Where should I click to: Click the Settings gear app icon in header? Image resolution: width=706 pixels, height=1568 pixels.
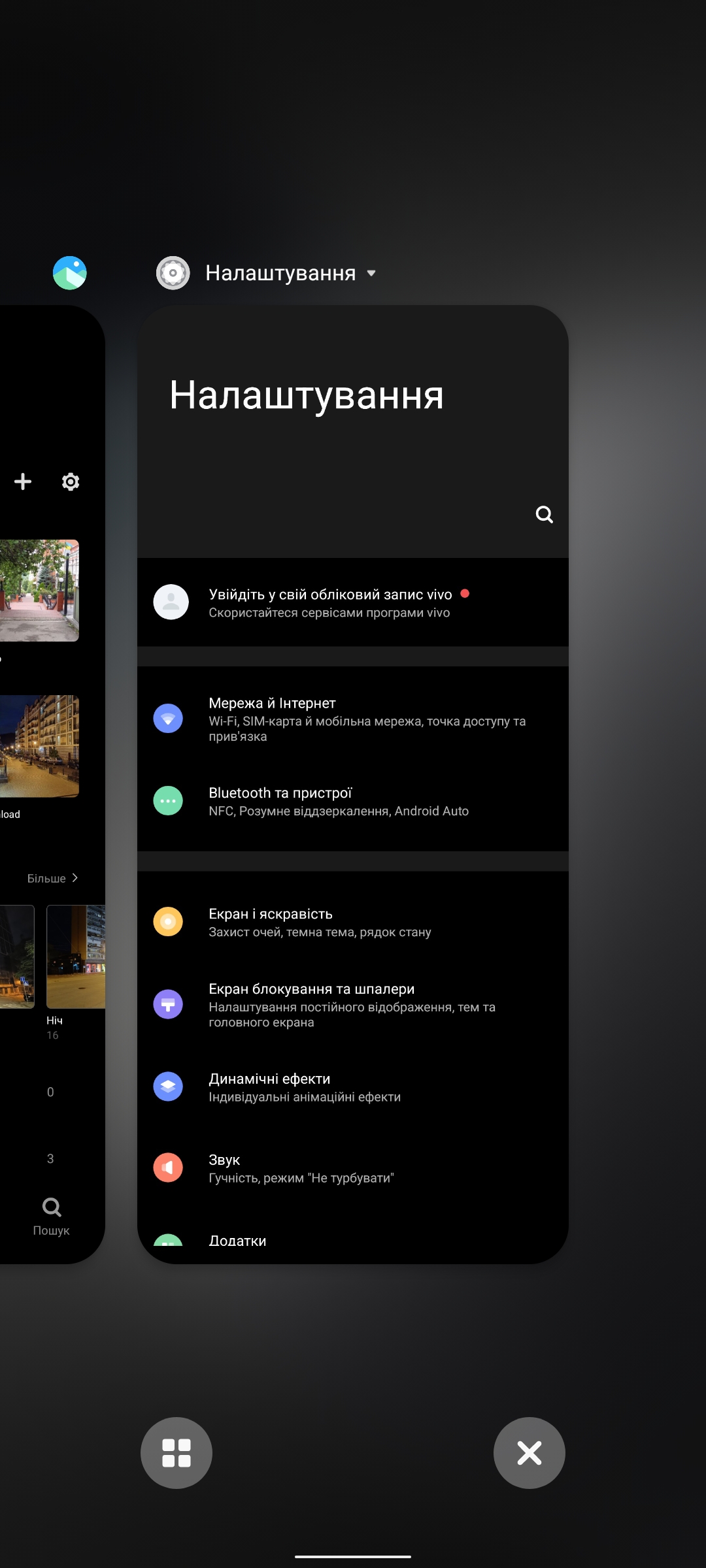[173, 273]
